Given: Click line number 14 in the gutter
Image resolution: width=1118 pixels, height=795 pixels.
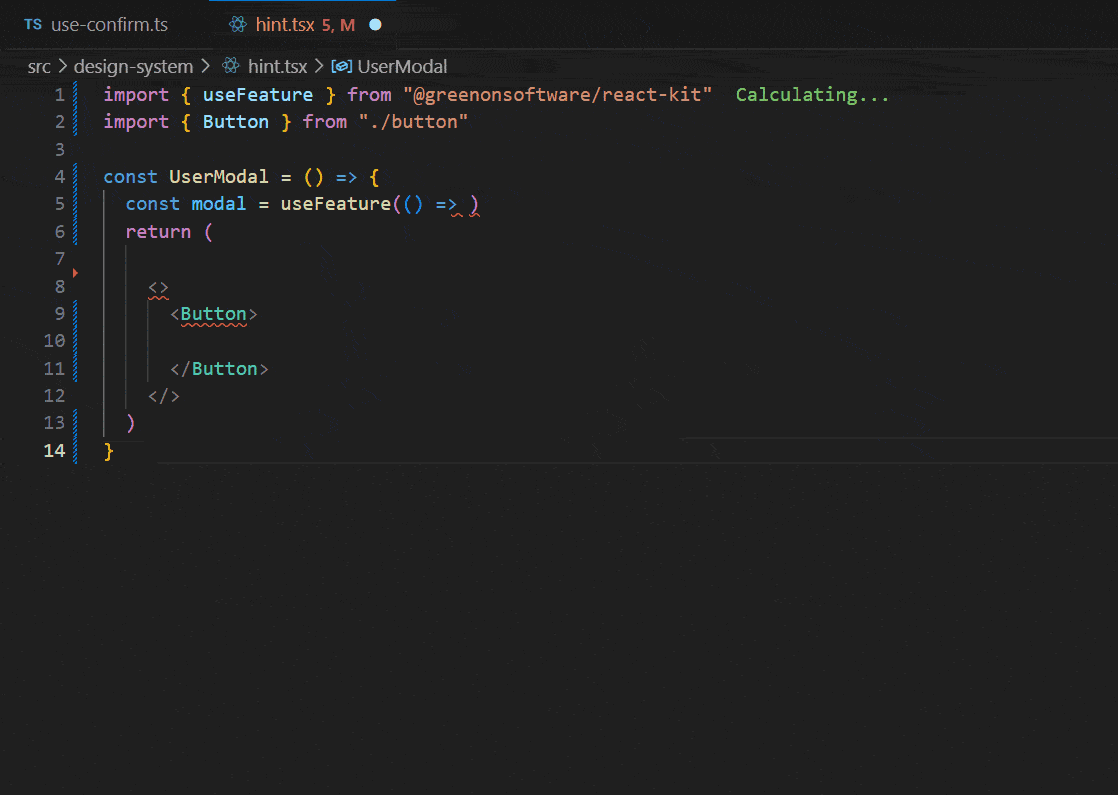Looking at the screenshot, I should point(54,451).
